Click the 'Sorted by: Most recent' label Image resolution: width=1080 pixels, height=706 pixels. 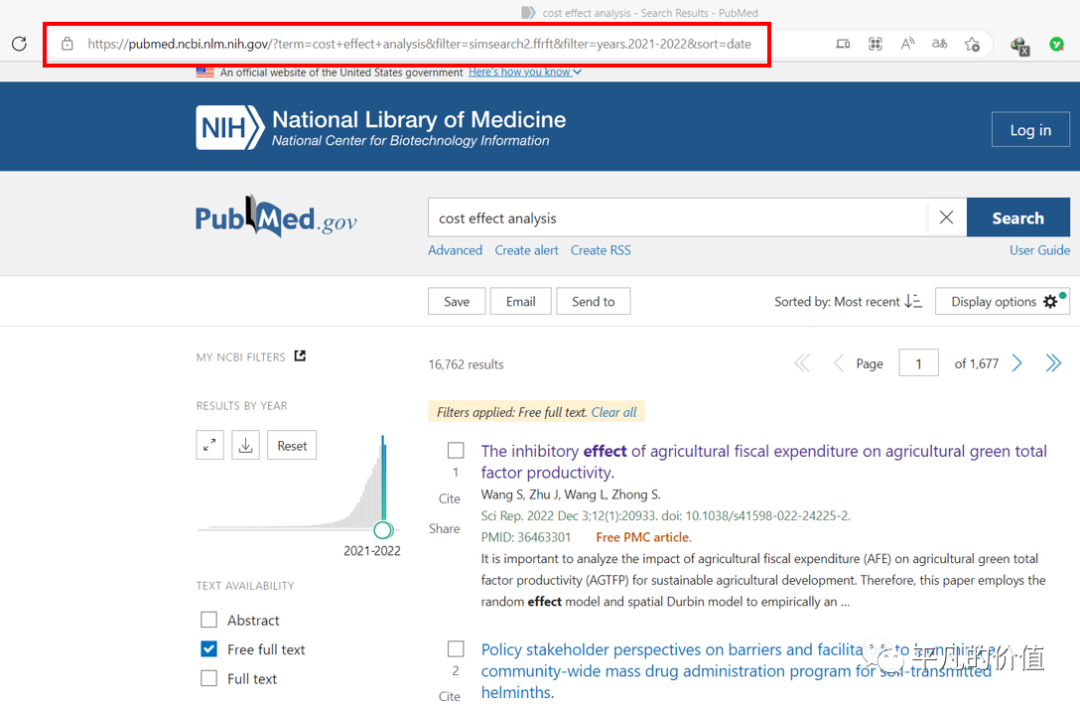pyautogui.click(x=837, y=302)
